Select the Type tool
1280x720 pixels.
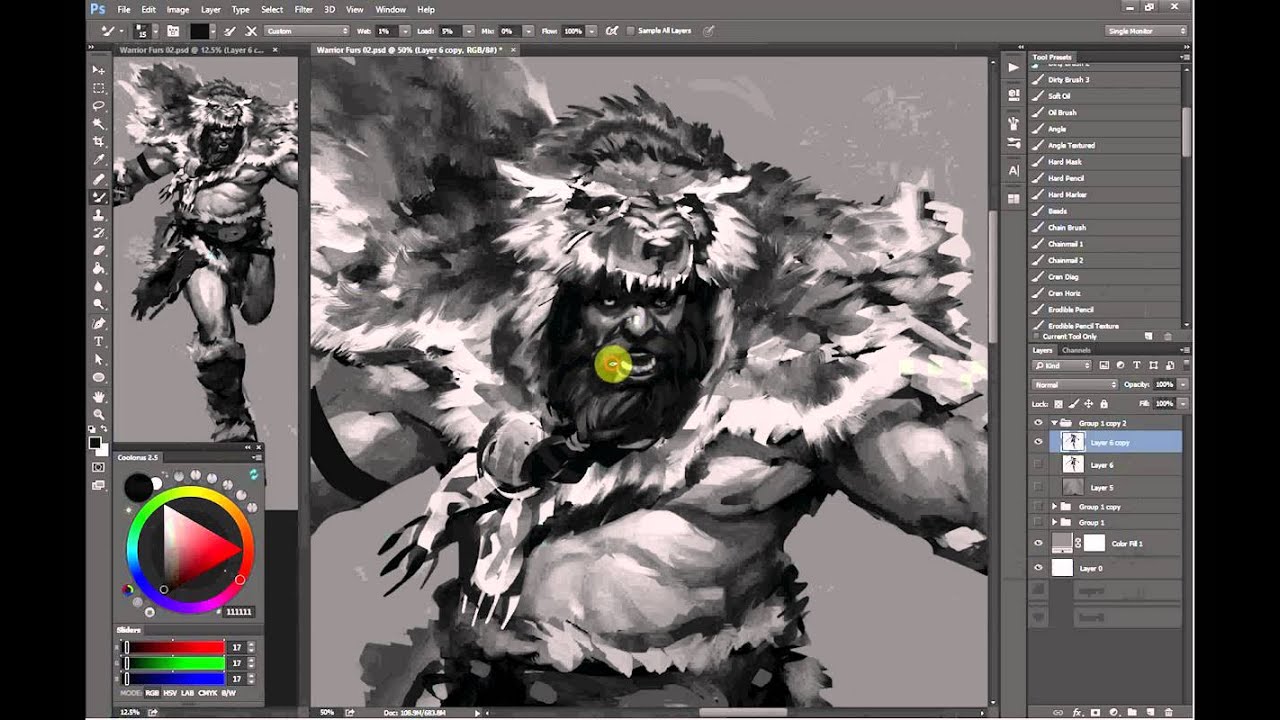(99, 342)
